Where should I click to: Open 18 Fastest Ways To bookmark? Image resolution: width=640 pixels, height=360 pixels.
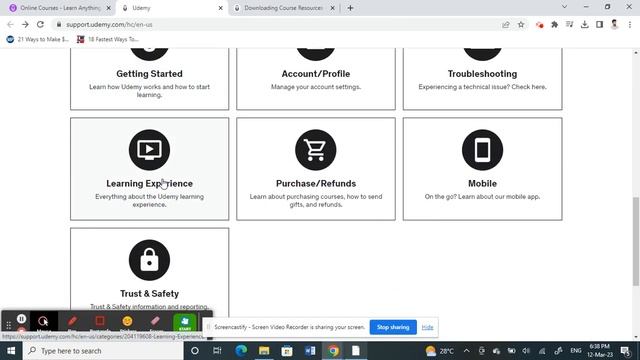pos(108,39)
